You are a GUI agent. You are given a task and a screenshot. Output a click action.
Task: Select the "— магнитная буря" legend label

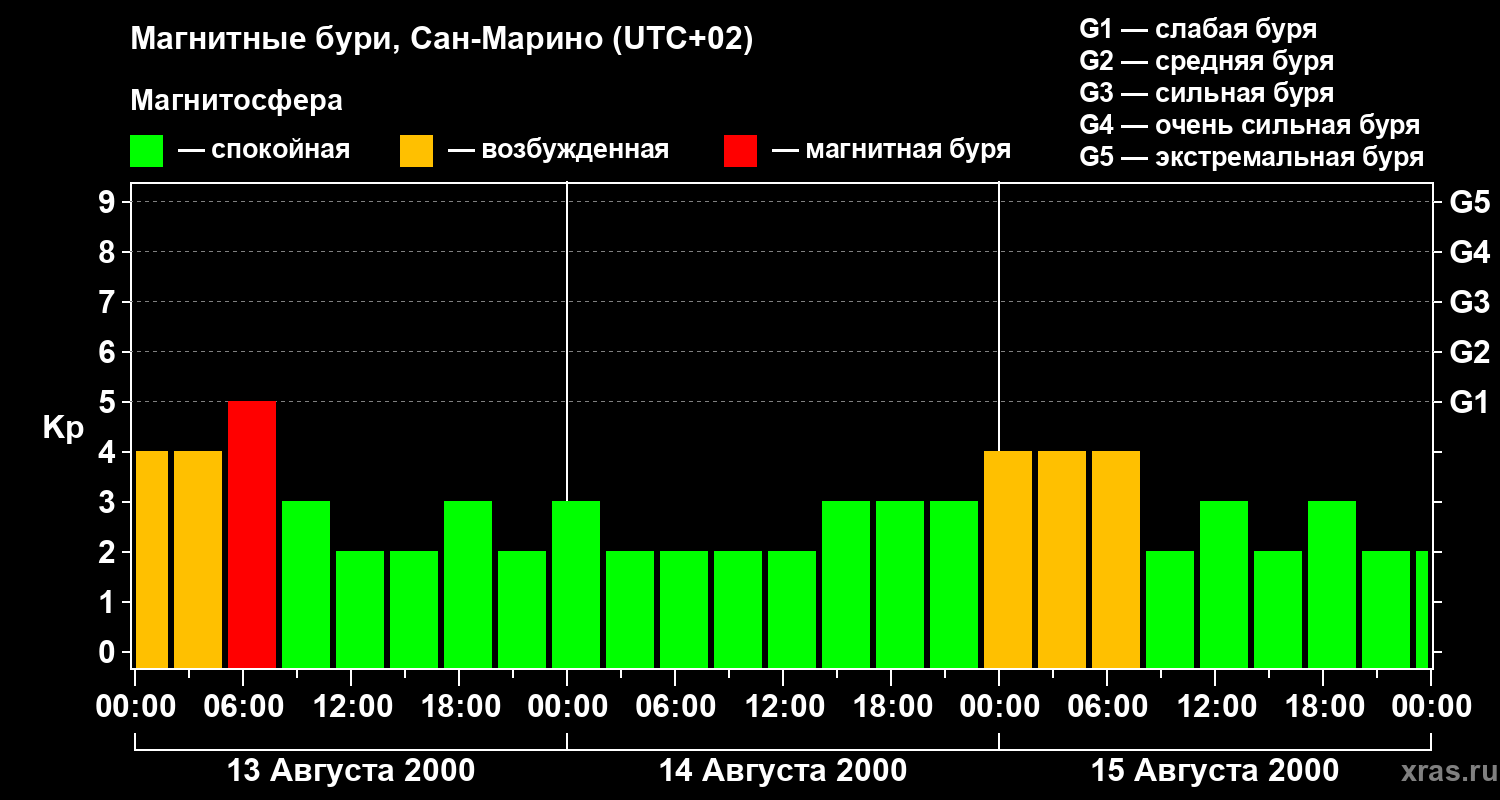892,151
